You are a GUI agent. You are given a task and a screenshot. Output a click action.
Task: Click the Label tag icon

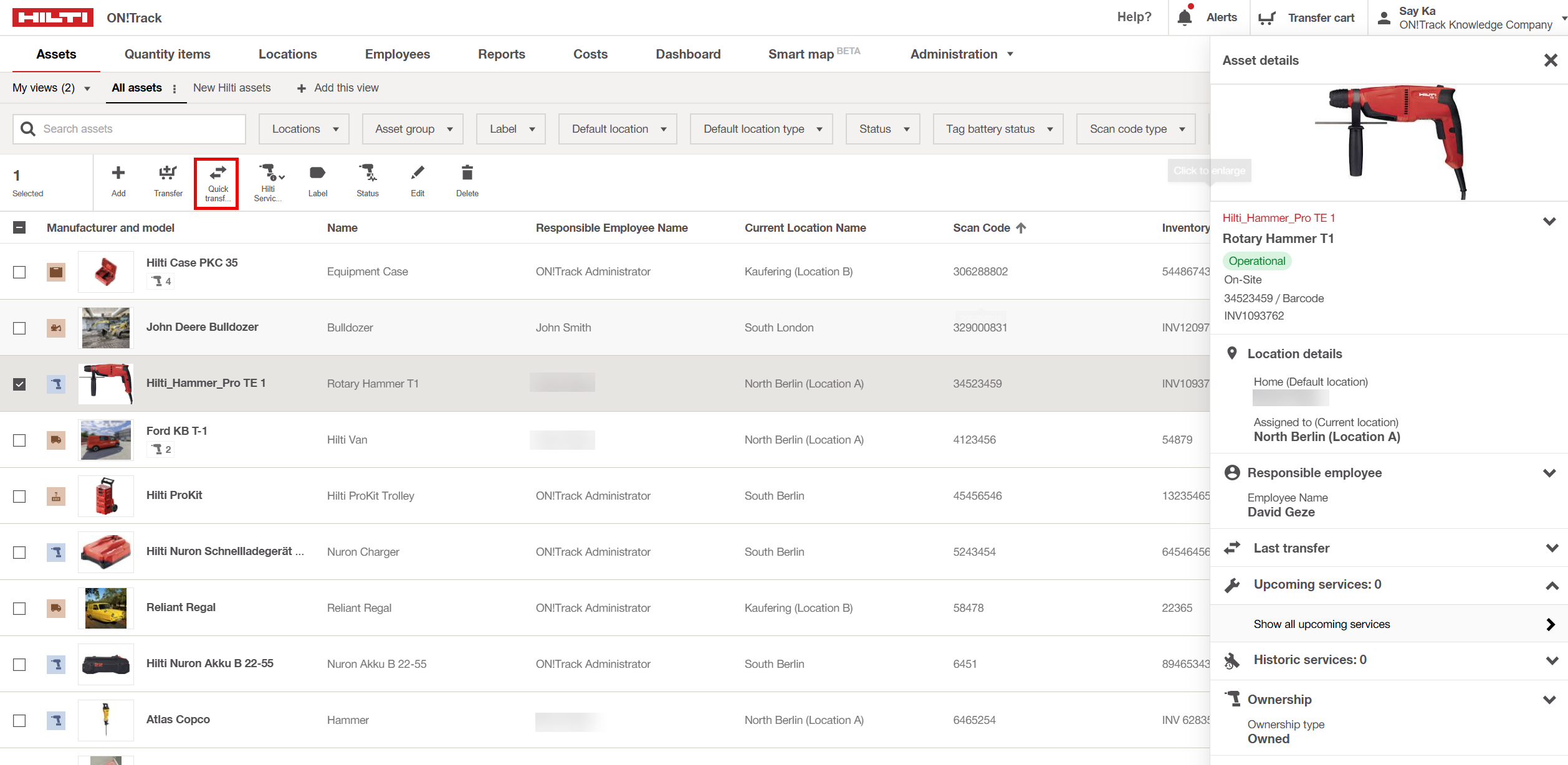(318, 173)
